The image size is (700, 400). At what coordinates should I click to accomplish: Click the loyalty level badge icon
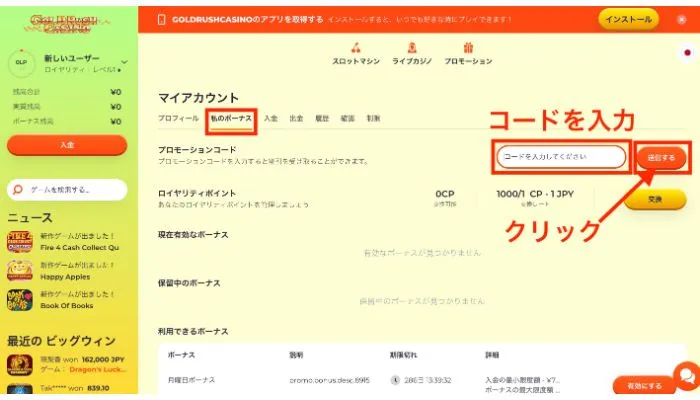(x=20, y=63)
